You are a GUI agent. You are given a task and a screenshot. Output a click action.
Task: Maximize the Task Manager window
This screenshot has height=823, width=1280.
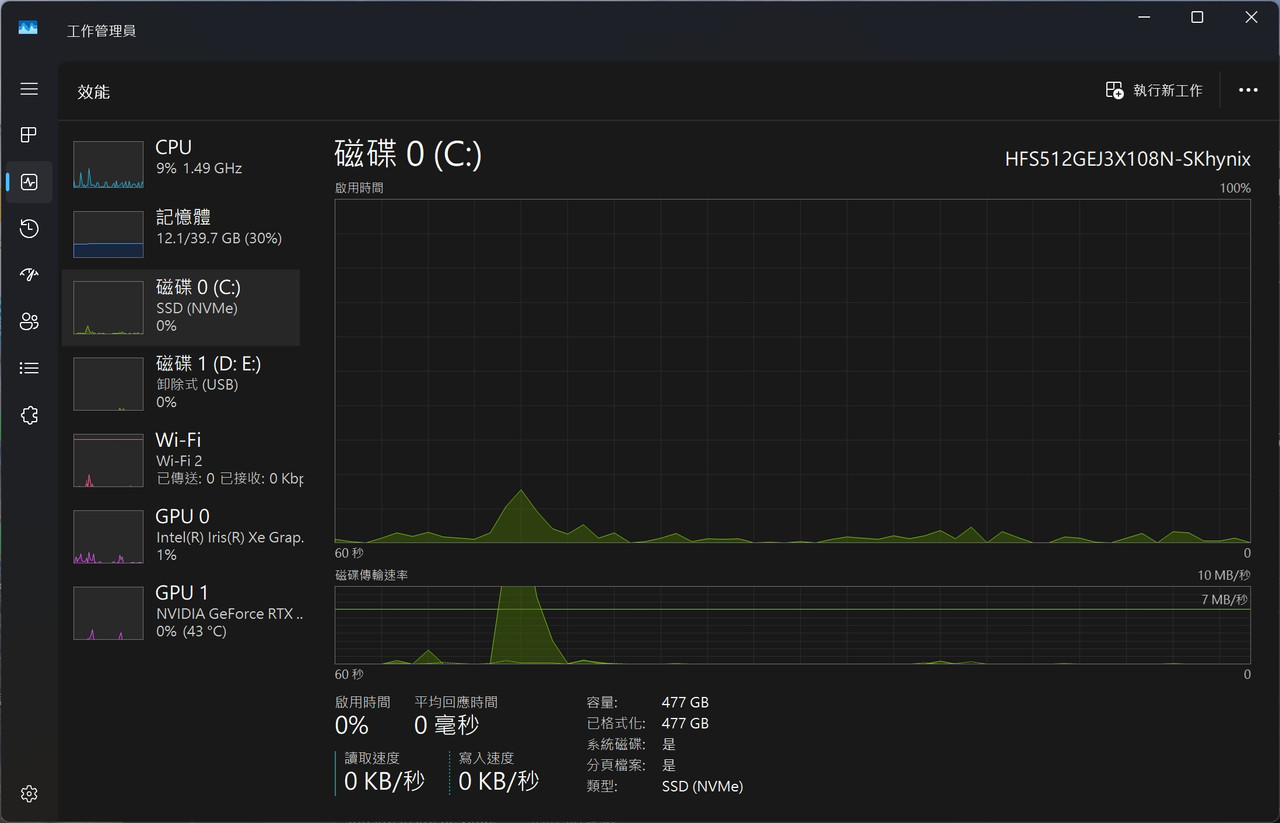pyautogui.click(x=1197, y=17)
